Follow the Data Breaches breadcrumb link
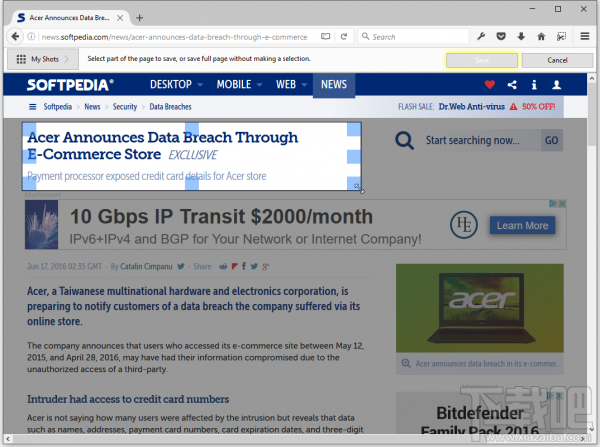Screen dimensions: 600x447 click(x=170, y=107)
